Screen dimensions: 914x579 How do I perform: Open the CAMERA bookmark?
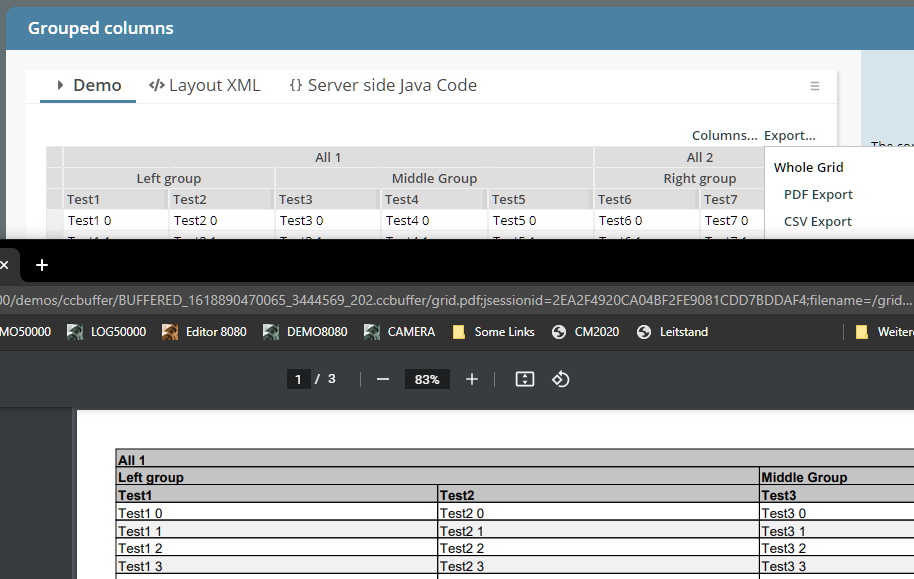point(399,332)
